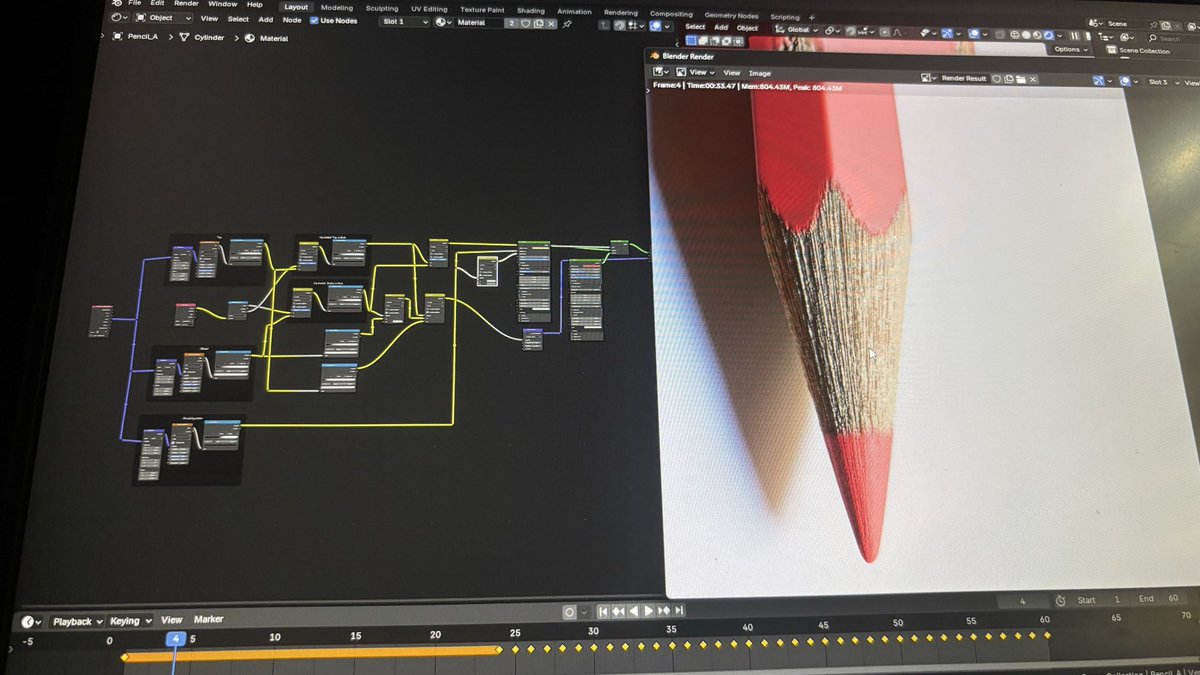This screenshot has height=675, width=1200.
Task: Select the solid viewport shading sphere
Action: click(x=1026, y=35)
